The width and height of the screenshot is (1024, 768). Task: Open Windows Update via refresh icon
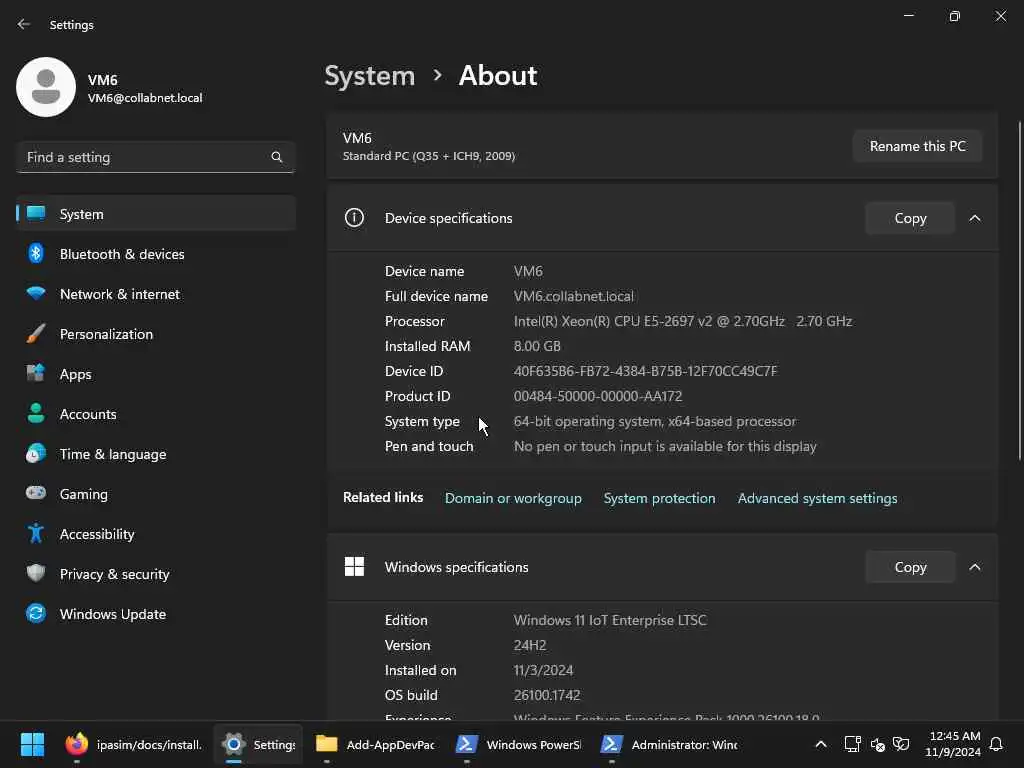coord(36,613)
